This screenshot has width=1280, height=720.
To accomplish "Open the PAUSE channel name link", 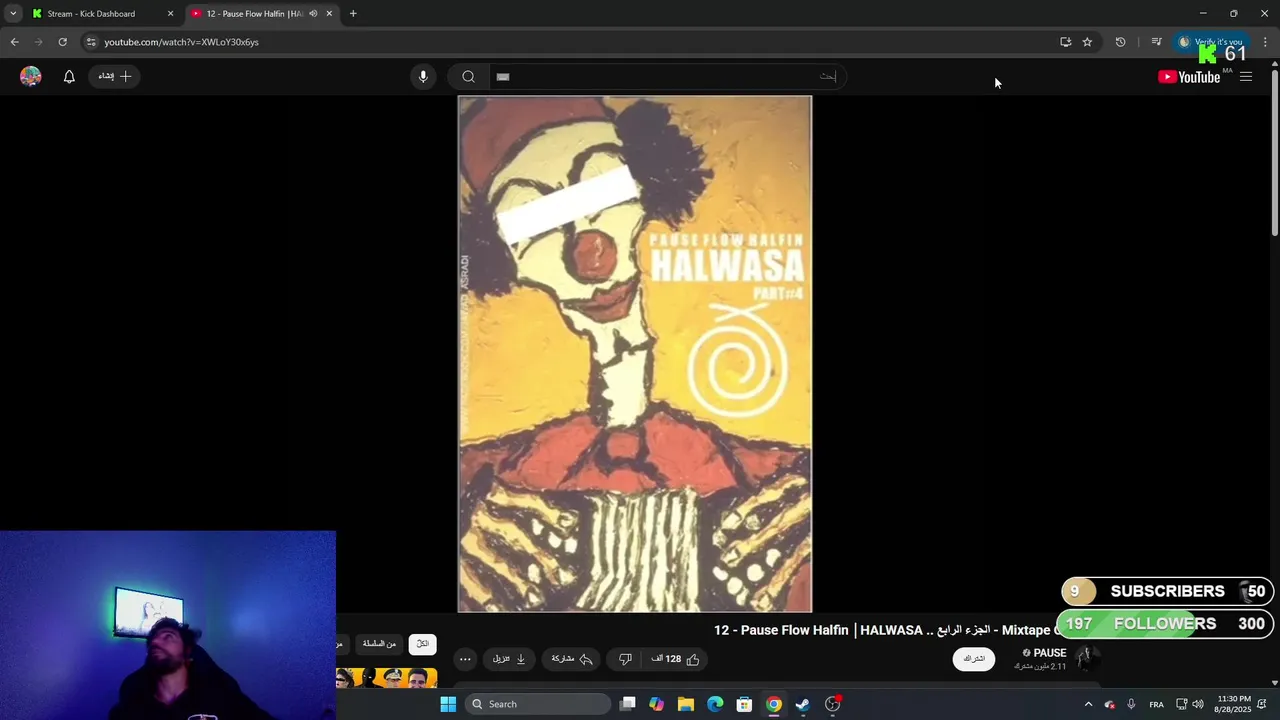I will (1050, 653).
